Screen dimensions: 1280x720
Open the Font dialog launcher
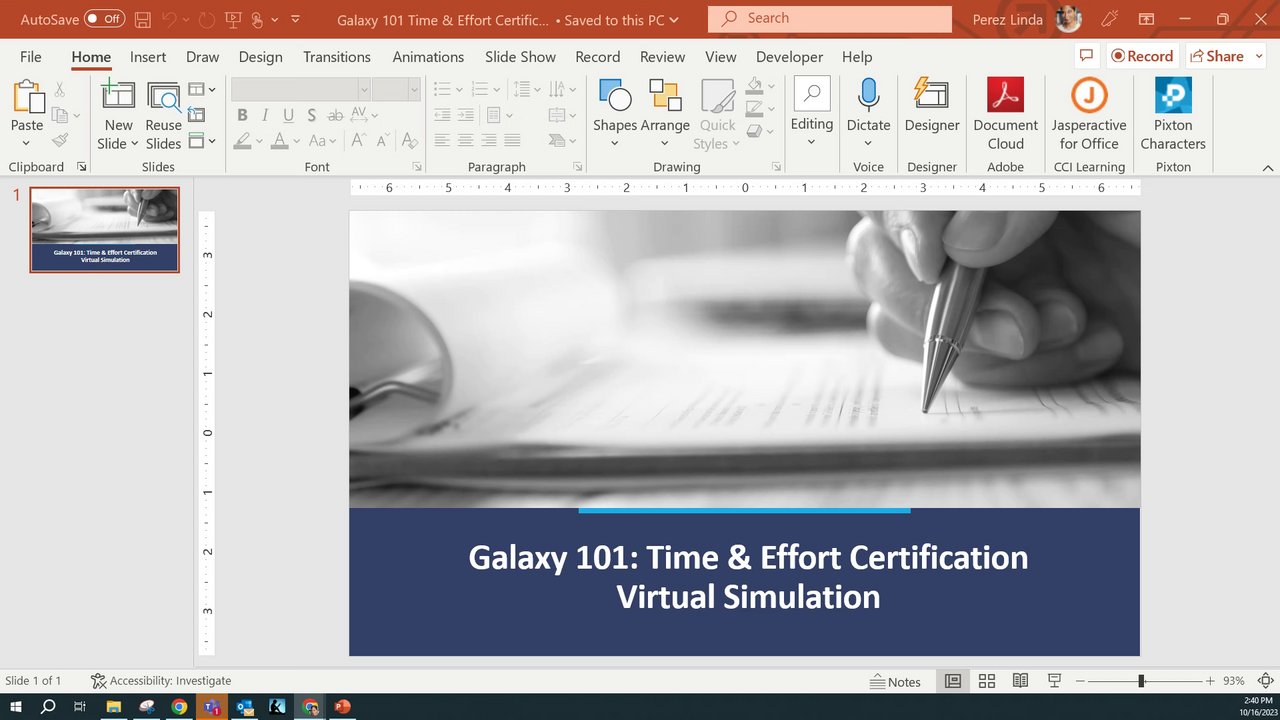pyautogui.click(x=417, y=167)
